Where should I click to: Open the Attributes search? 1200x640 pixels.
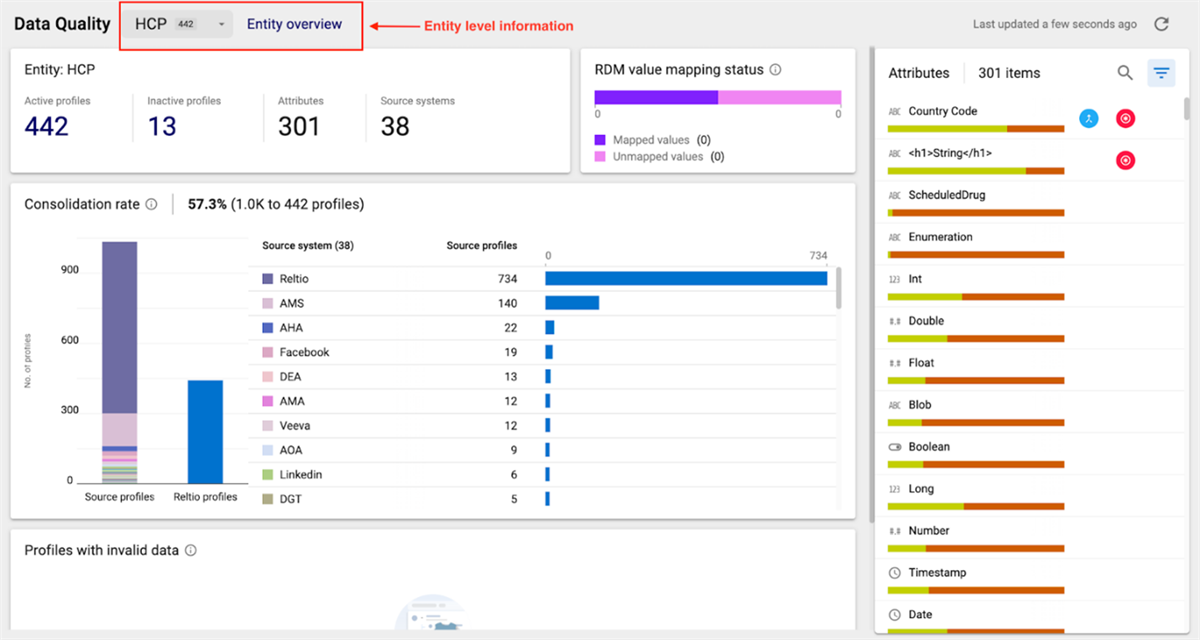(x=1125, y=72)
